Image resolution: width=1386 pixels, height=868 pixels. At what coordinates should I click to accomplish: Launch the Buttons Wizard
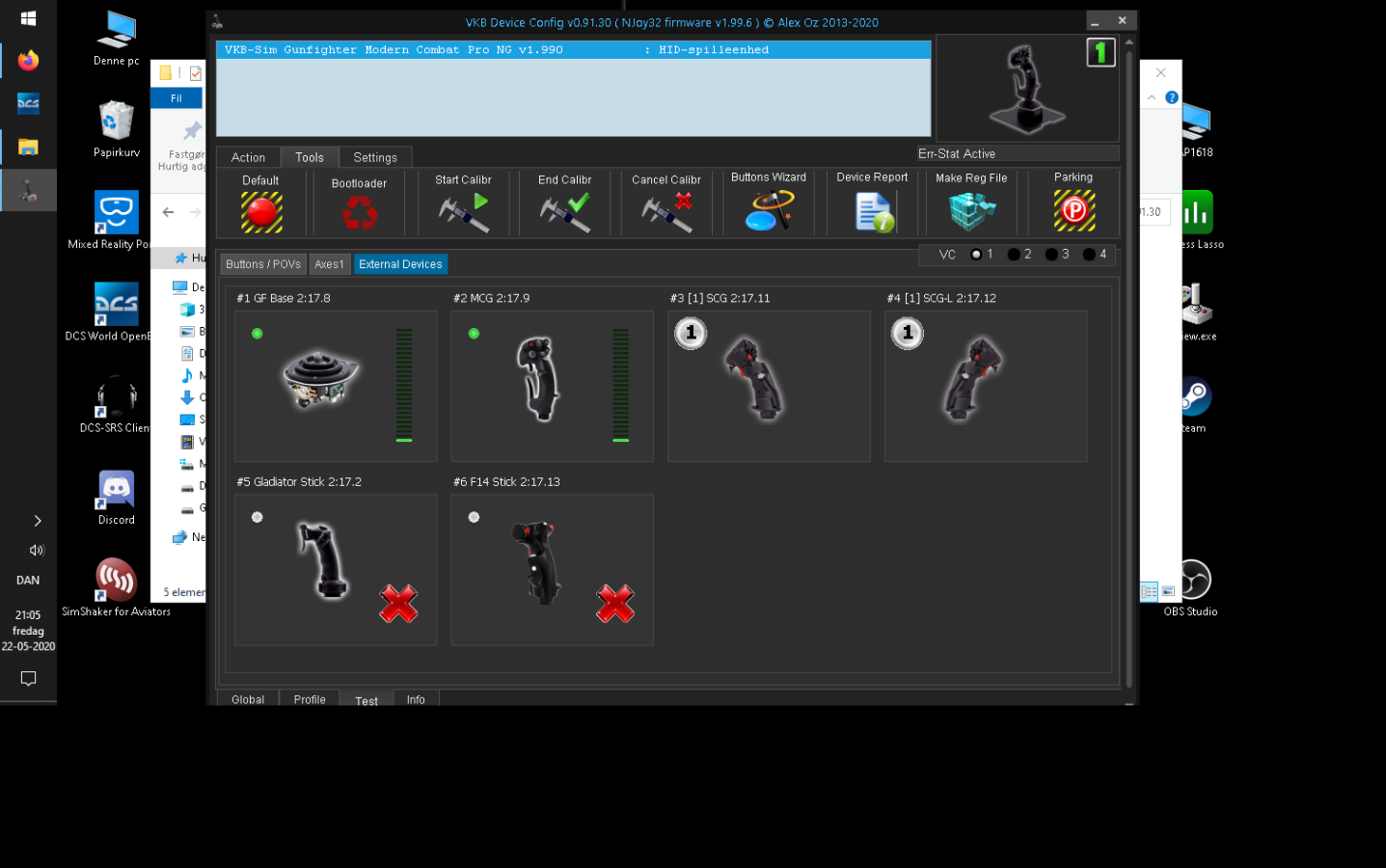(769, 210)
